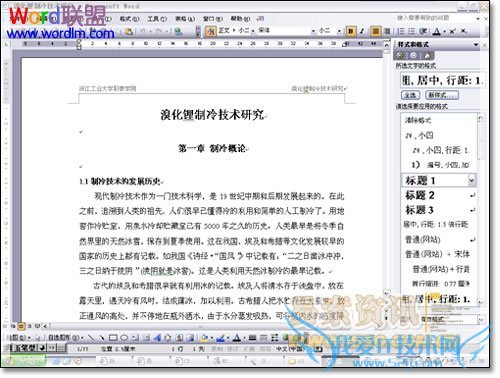Click the distributed alignment icon
This screenshot has width=500, height=378.
coord(387,31)
